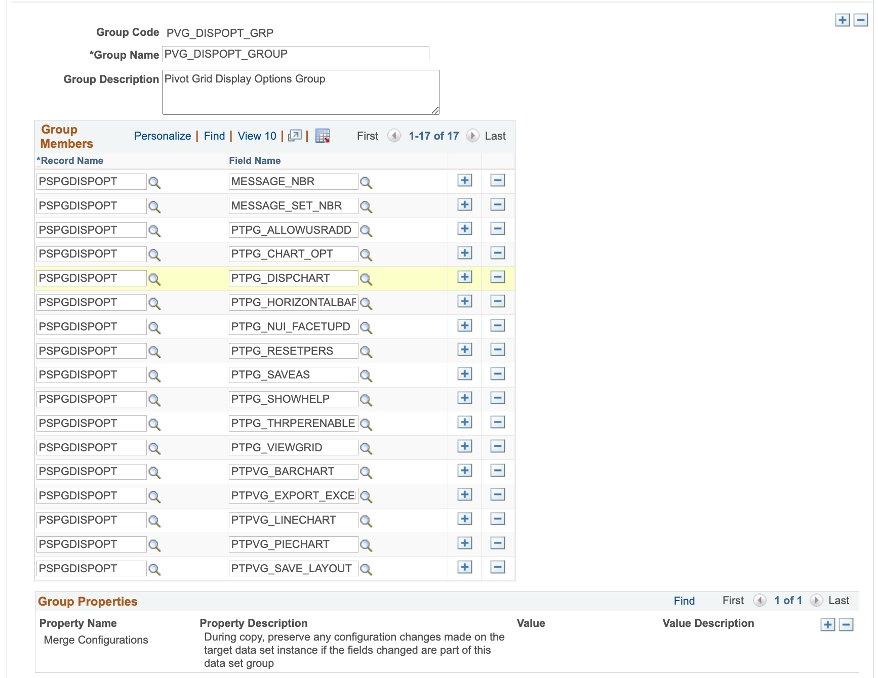Add a row after PTPVG_PIECHART
The height and width of the screenshot is (678, 878).
coord(465,543)
